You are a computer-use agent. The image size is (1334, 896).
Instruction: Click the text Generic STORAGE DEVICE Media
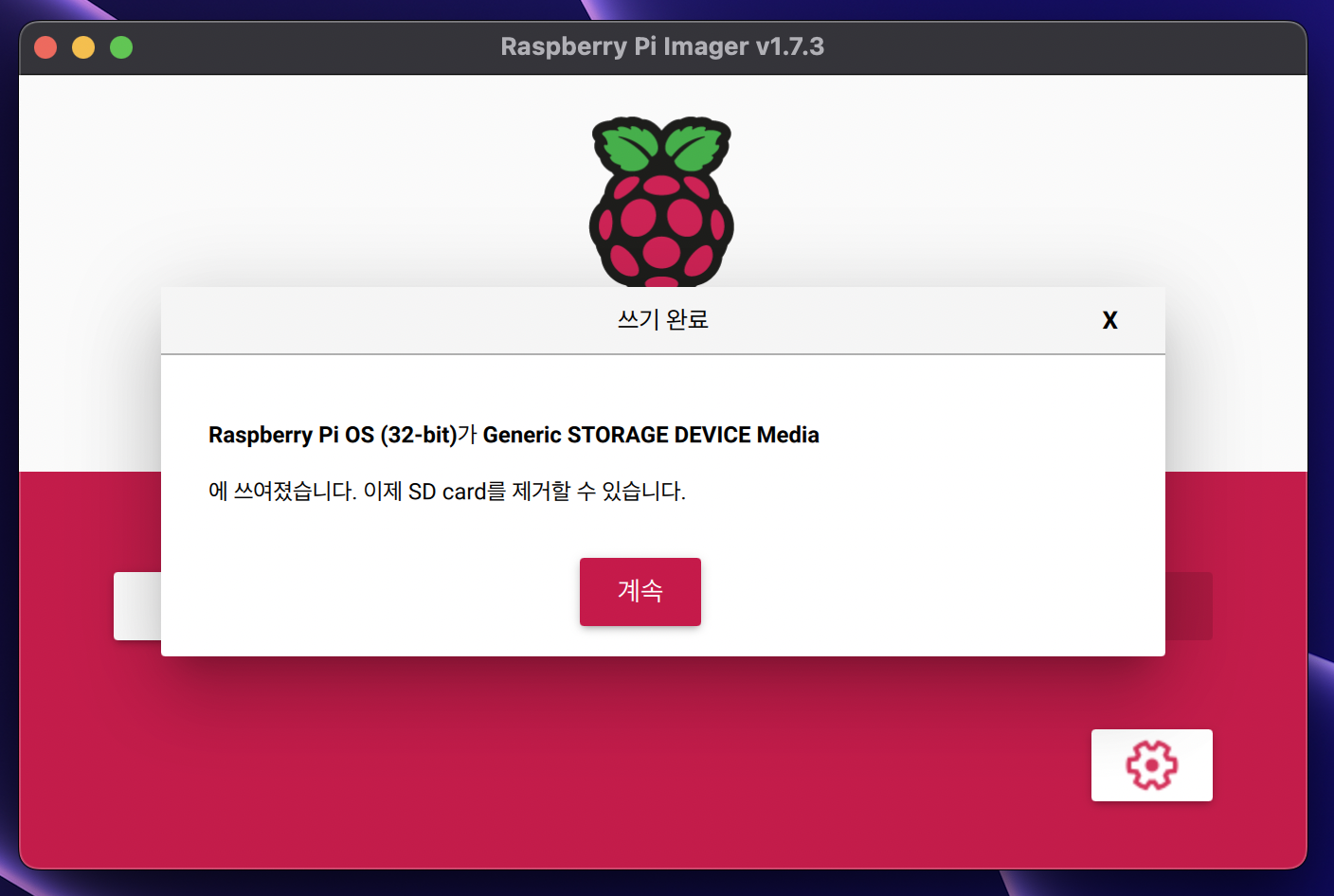point(651,435)
